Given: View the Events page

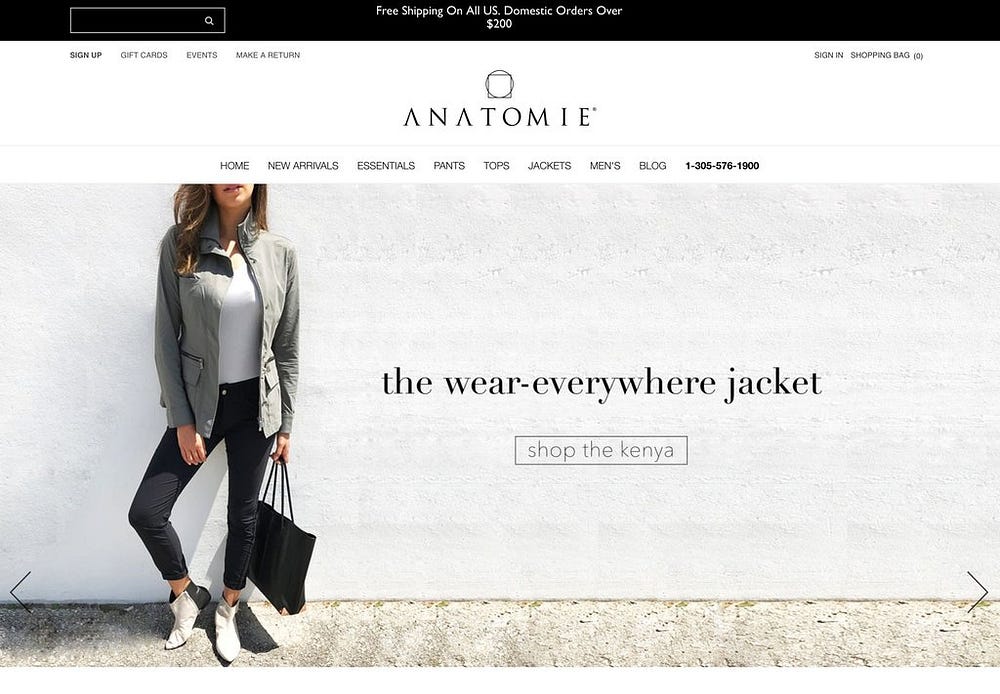Looking at the screenshot, I should [202, 55].
